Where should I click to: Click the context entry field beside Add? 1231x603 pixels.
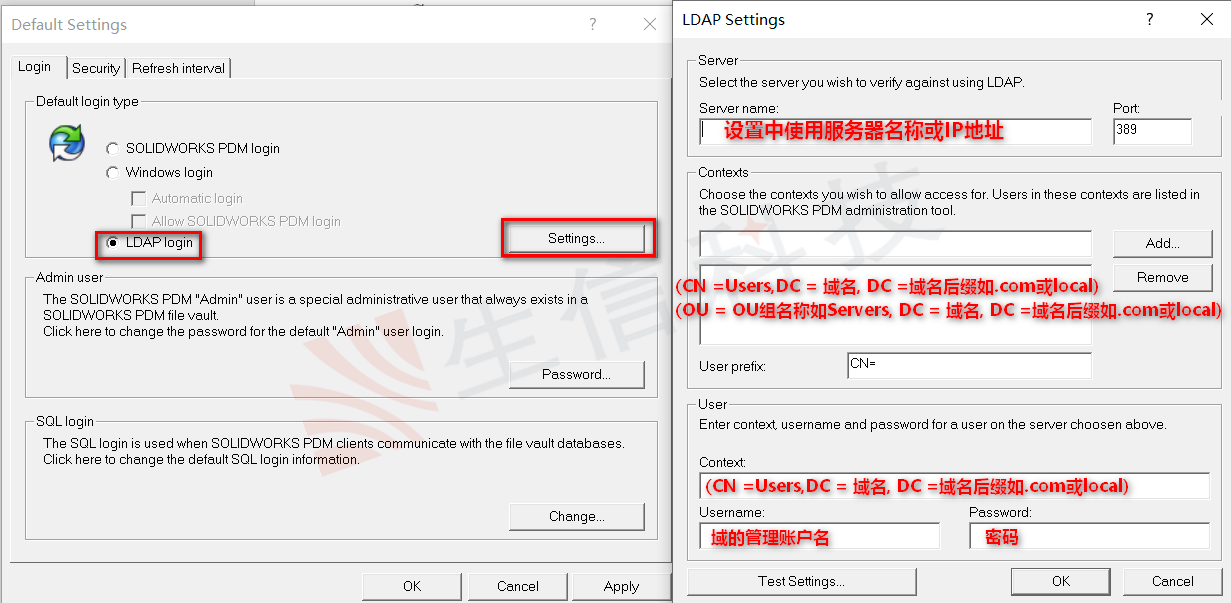click(x=895, y=243)
